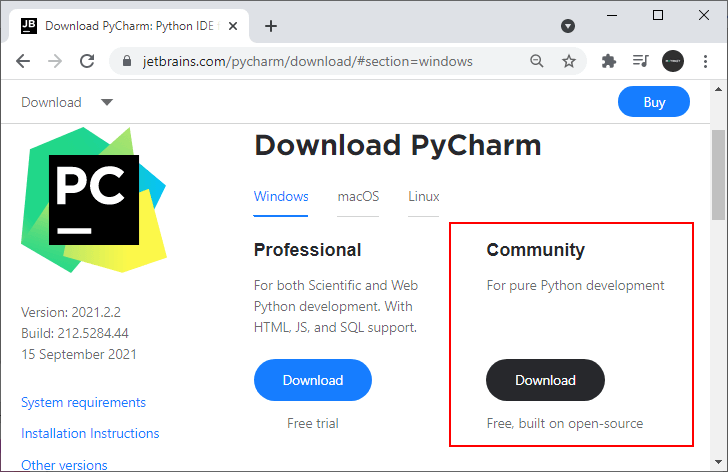View site info via the padlock icon
The width and height of the screenshot is (728, 472).
click(126, 61)
